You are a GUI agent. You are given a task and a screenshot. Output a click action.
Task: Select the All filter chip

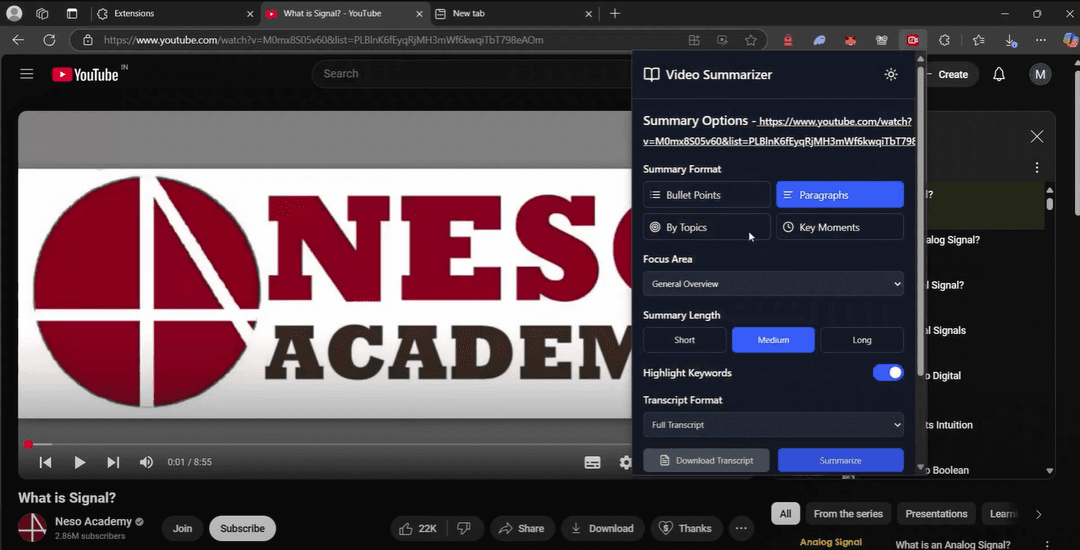click(785, 514)
